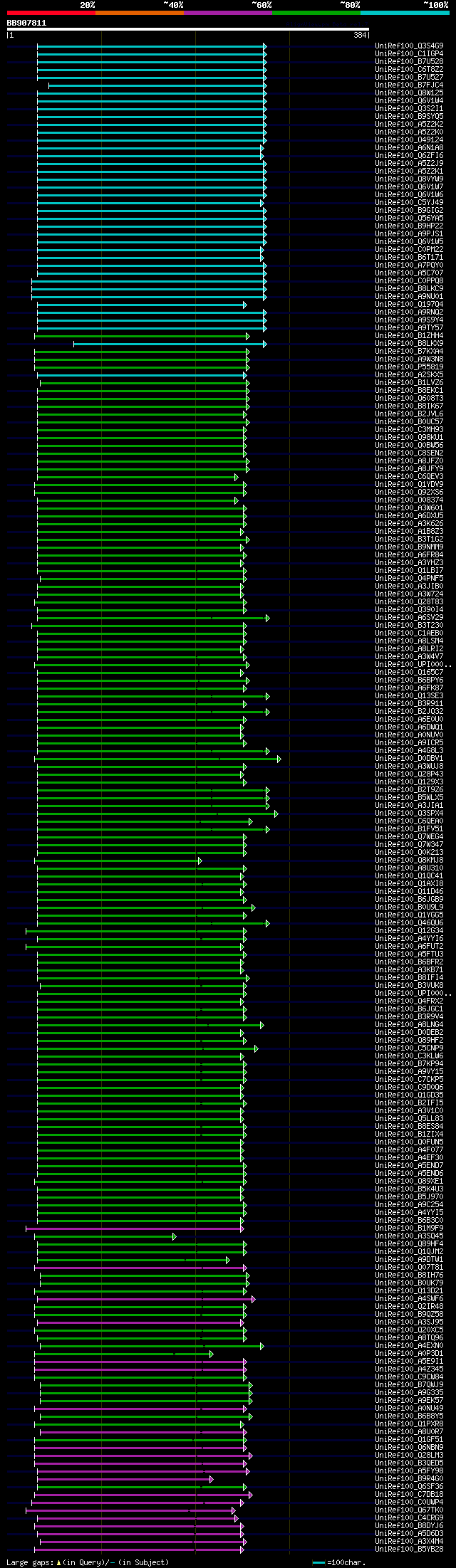Select the UniRef100_A7PQY0 label
Image resolution: width=456 pixels, height=1568 pixels.
pos(409,265)
